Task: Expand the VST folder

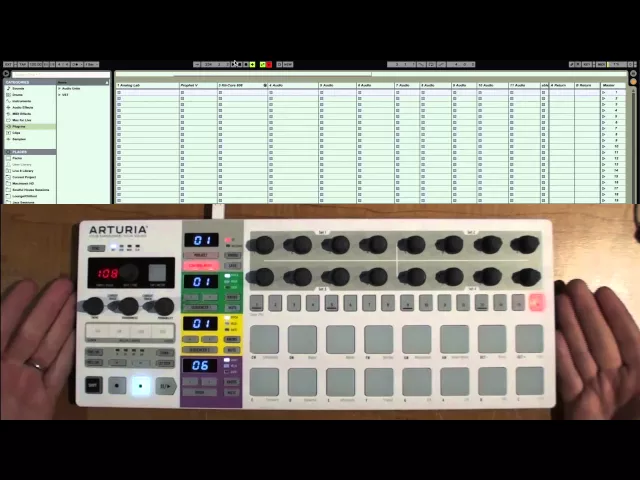Action: click(60, 95)
